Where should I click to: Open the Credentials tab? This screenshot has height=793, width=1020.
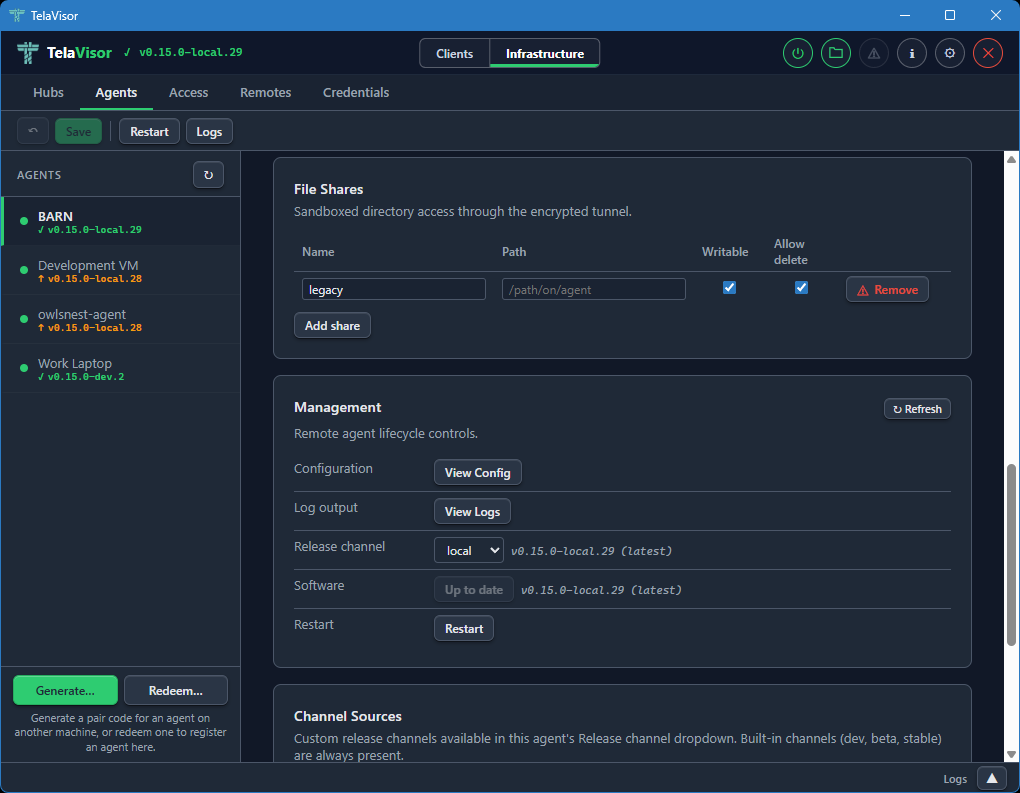click(356, 92)
